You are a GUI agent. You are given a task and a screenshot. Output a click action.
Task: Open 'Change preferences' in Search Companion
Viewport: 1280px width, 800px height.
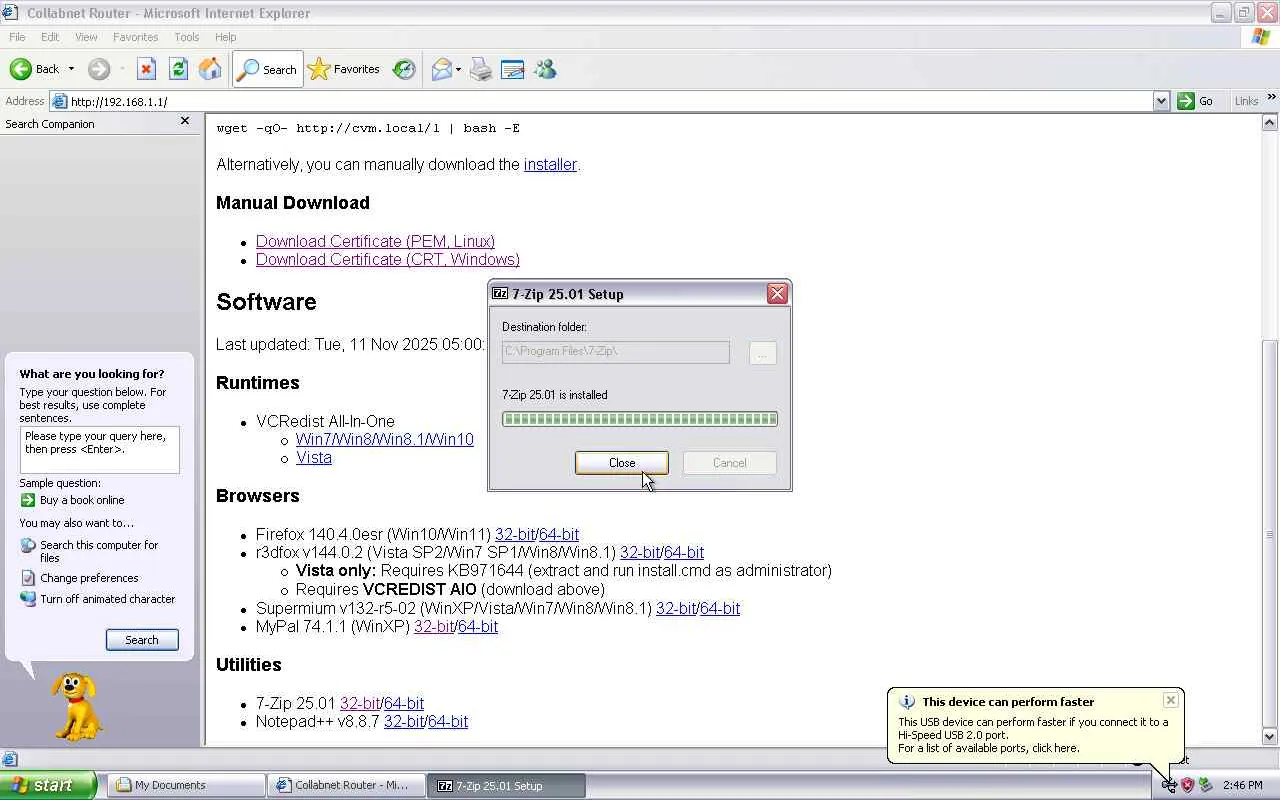click(x=79, y=578)
